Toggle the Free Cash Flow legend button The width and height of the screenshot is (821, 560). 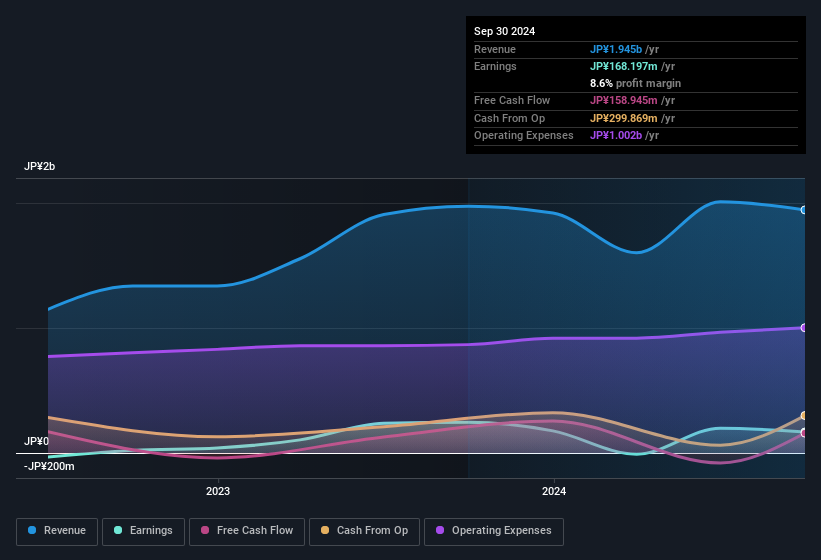pos(247,532)
